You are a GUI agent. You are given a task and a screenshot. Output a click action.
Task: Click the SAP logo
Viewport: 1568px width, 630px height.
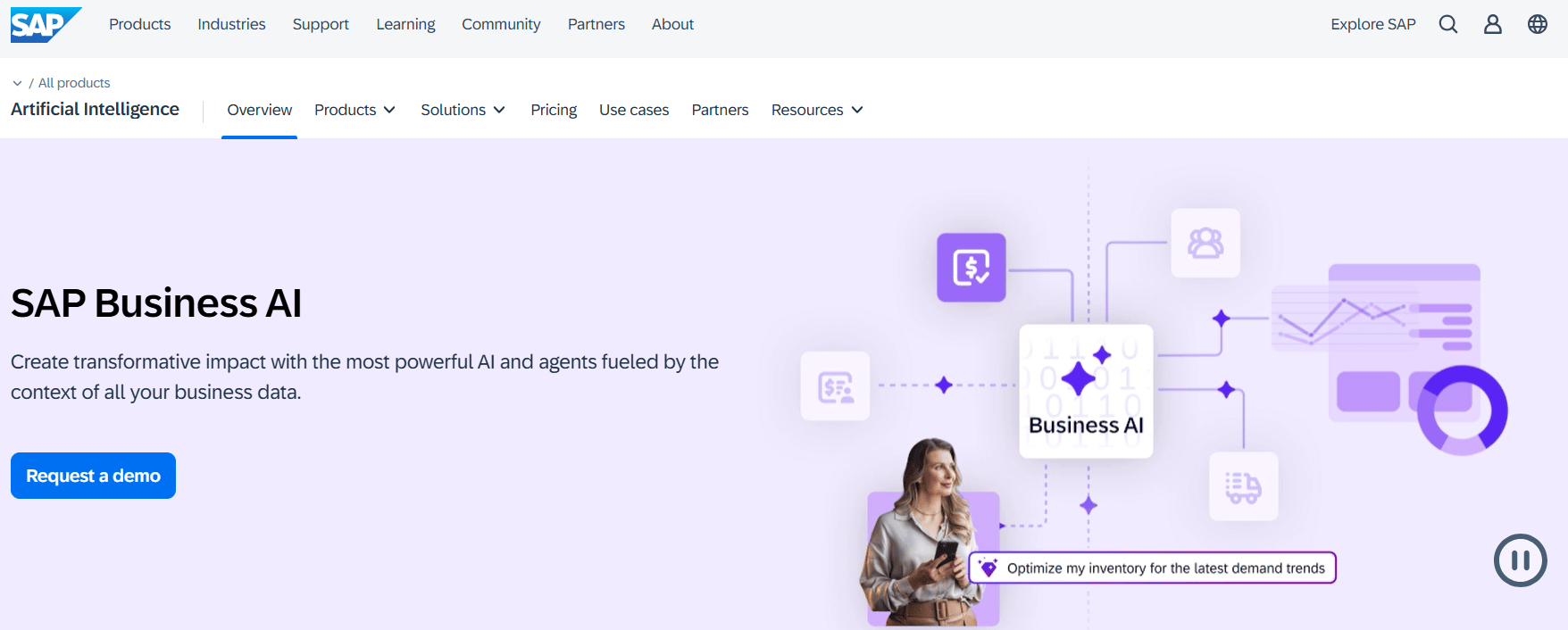pos(46,24)
